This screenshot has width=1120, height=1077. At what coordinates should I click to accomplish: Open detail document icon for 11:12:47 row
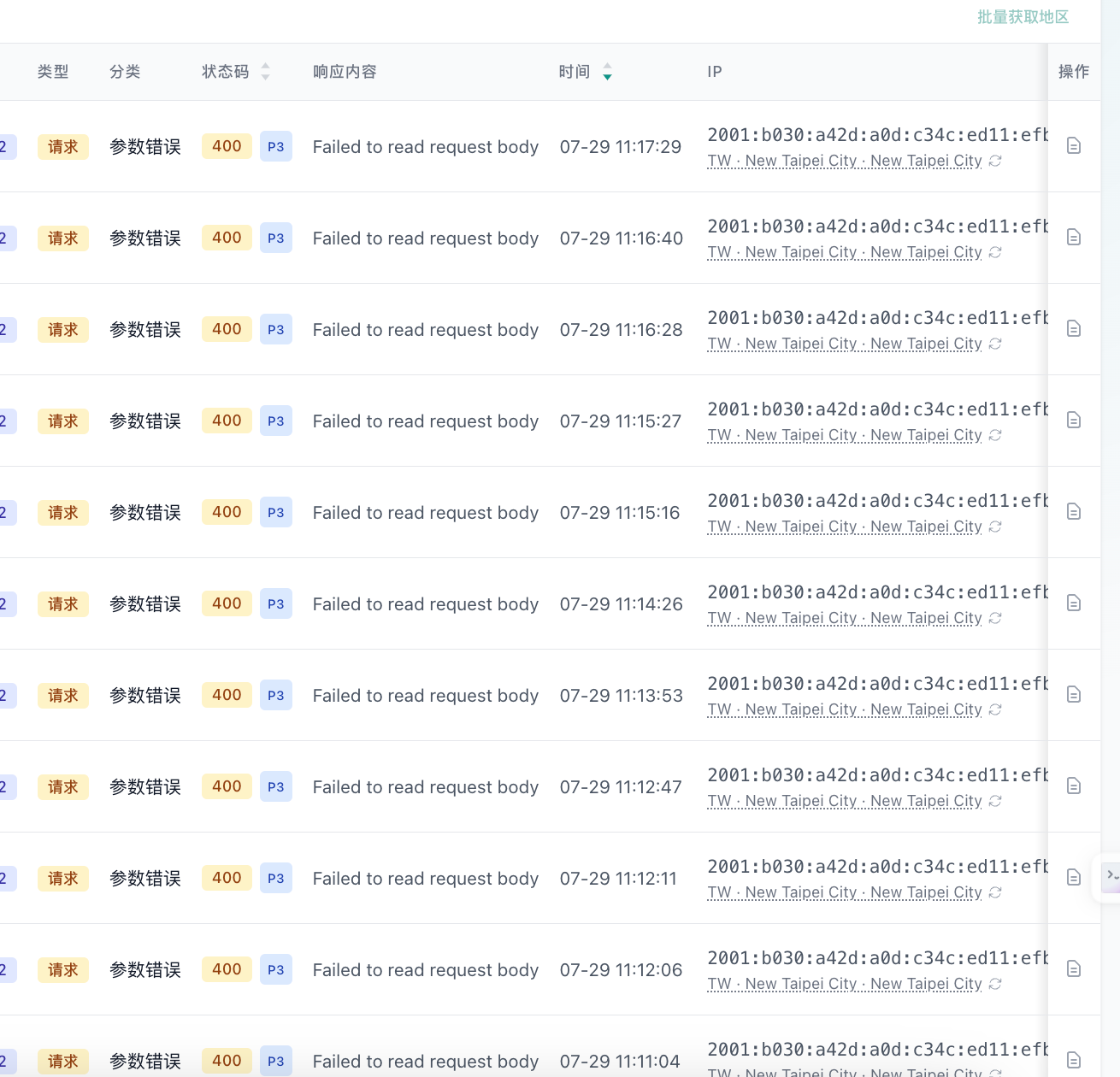(1074, 786)
